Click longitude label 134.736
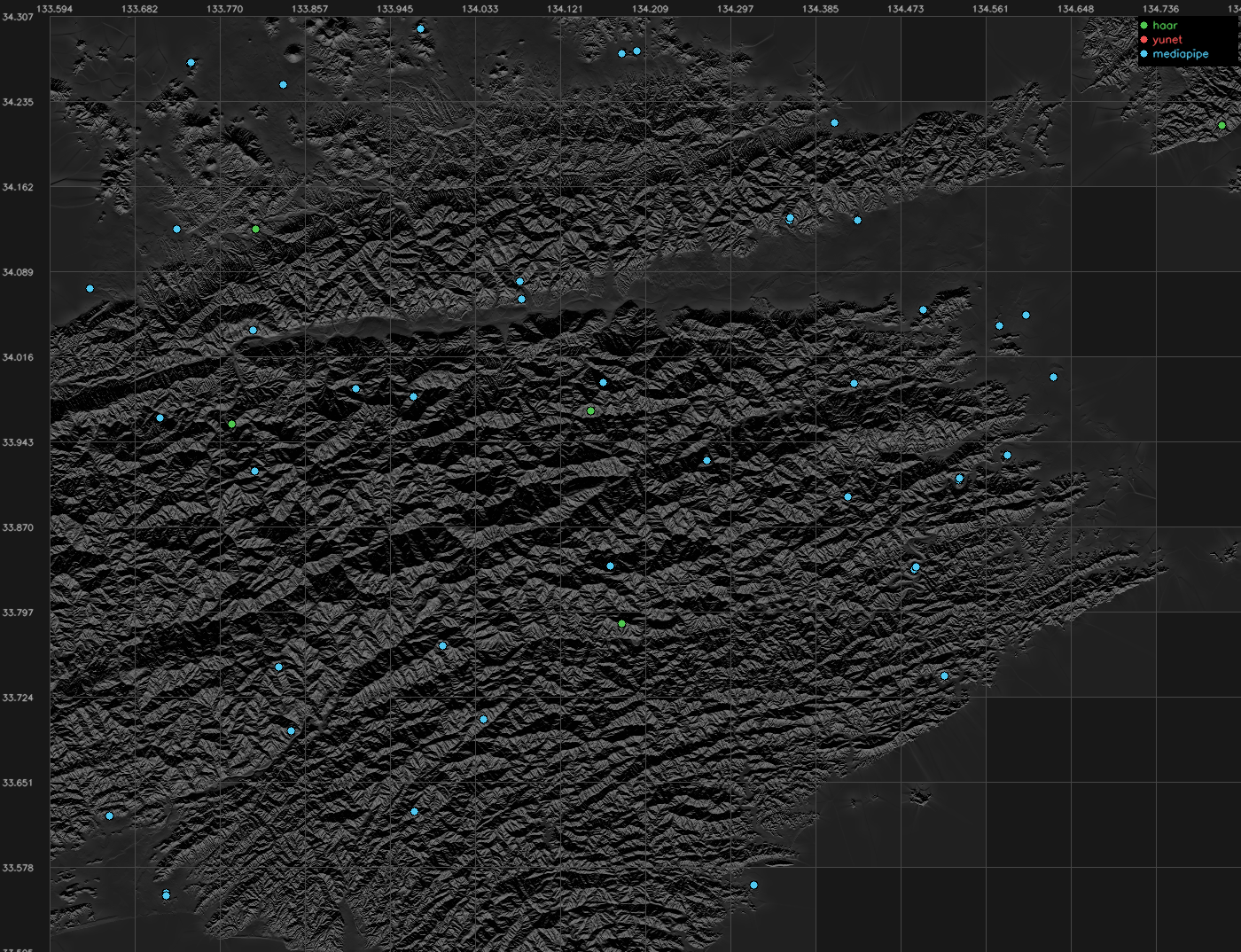This screenshot has height=952, width=1241. pyautogui.click(x=1161, y=9)
